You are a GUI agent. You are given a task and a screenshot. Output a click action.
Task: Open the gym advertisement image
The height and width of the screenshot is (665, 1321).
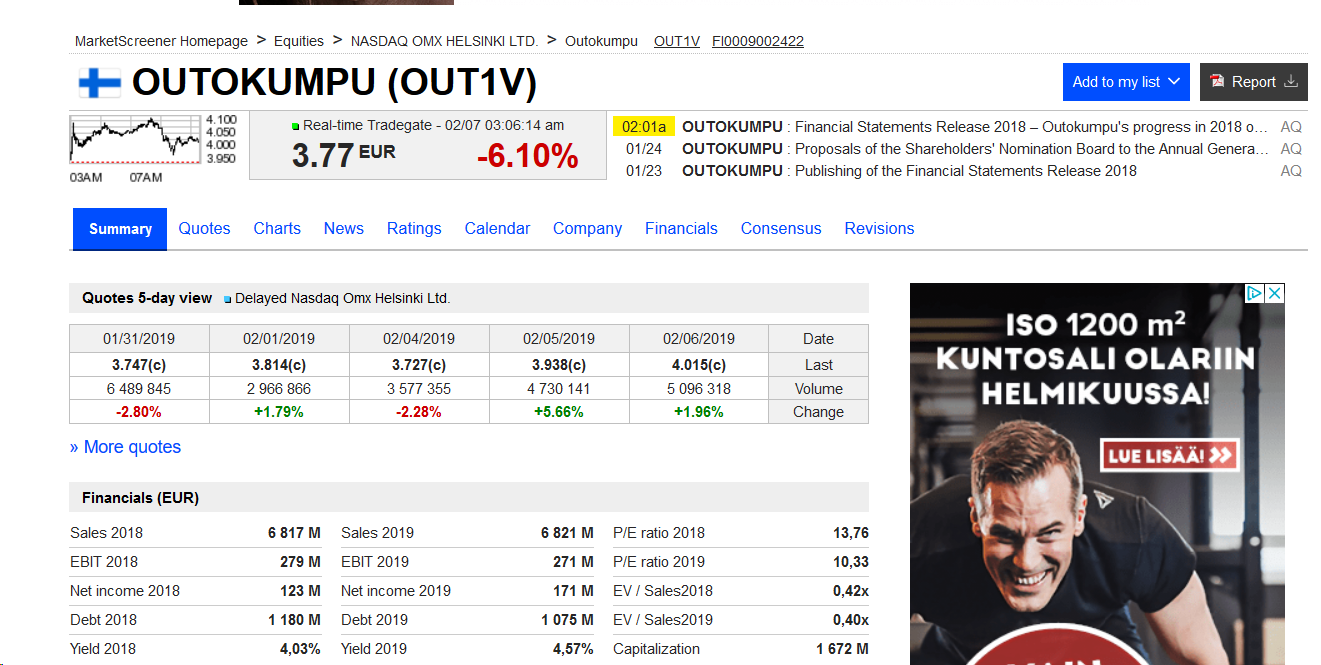pos(1097,474)
